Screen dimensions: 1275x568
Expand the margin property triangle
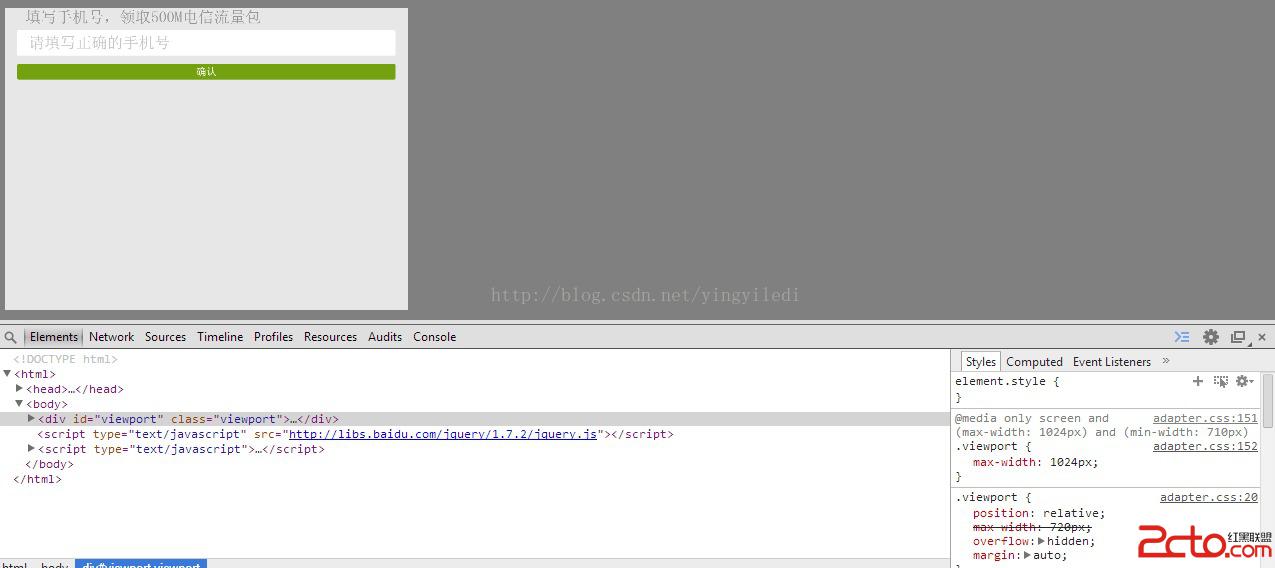tap(1028, 555)
